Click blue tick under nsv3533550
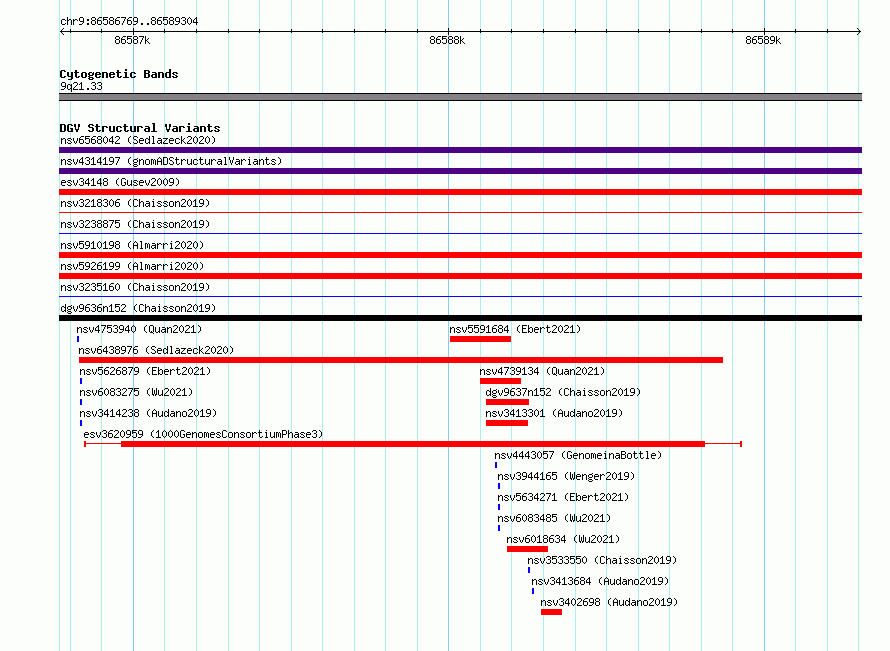The image size is (890, 651). [x=529, y=570]
